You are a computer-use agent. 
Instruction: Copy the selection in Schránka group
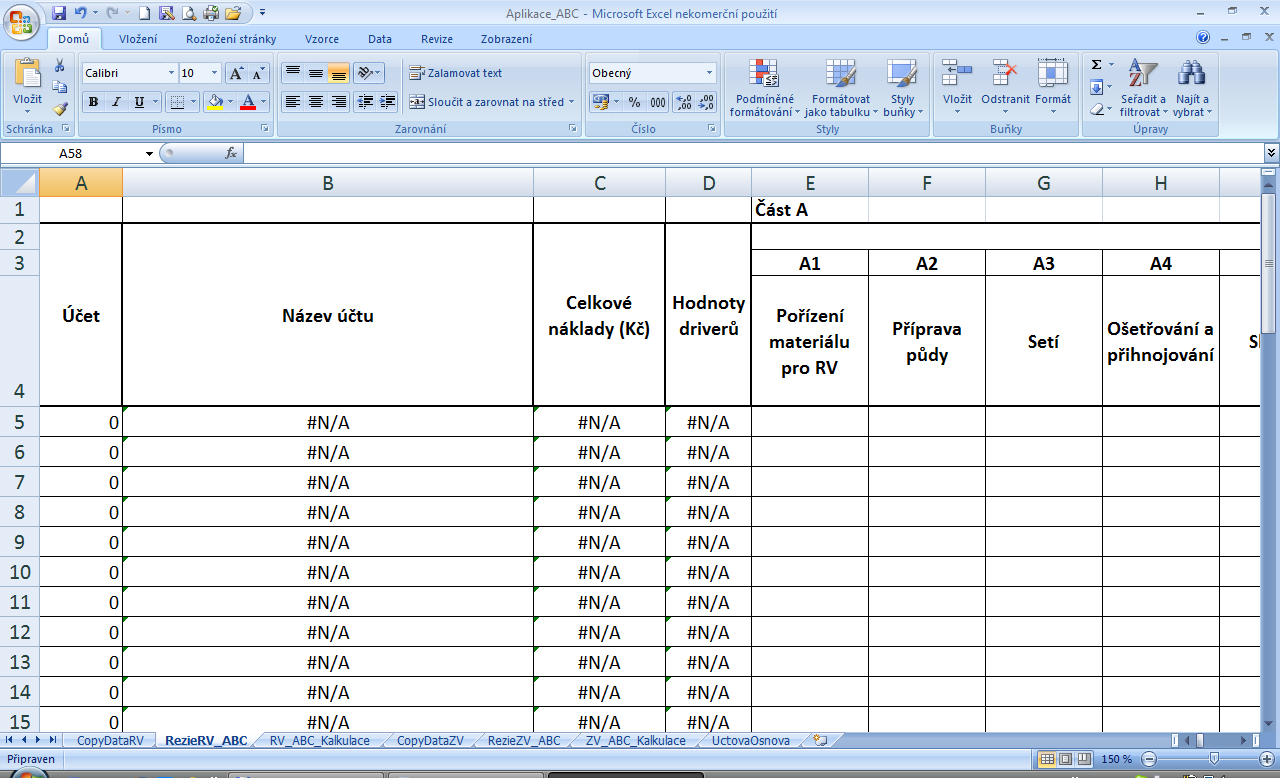60,87
